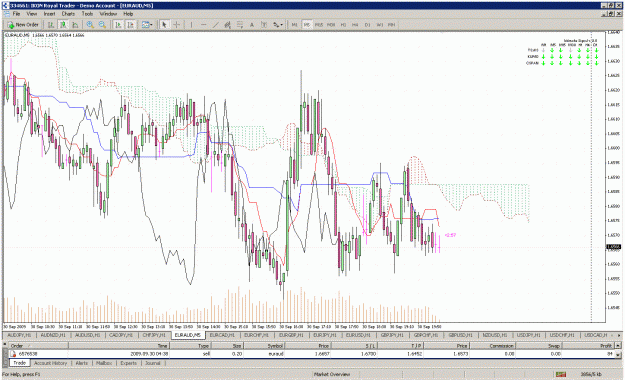Select the Fibonacci retracement tool
The height and width of the screenshot is (380, 625).
coord(240,25)
